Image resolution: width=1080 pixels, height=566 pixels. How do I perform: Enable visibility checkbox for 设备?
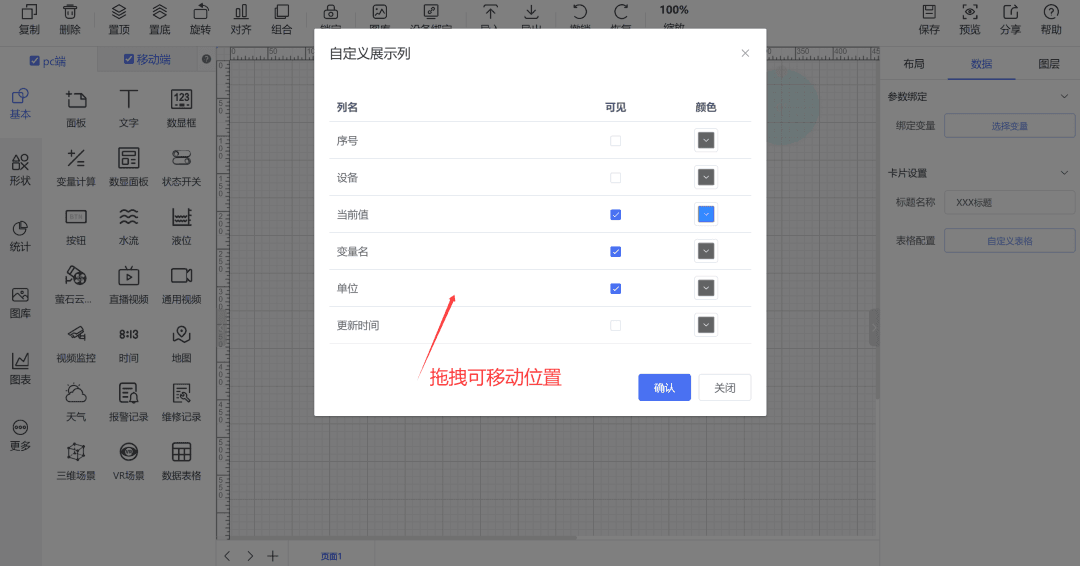pos(616,178)
